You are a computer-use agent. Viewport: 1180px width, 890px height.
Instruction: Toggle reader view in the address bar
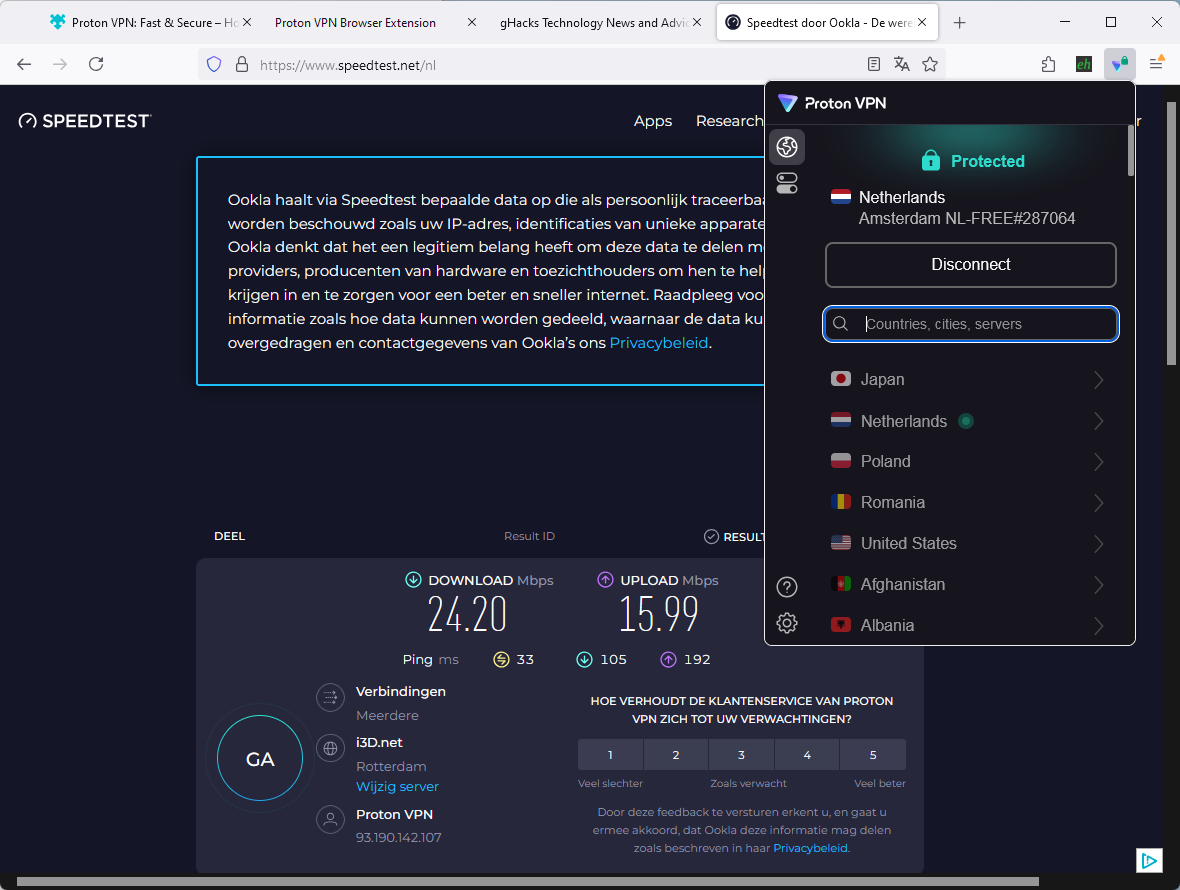point(874,64)
